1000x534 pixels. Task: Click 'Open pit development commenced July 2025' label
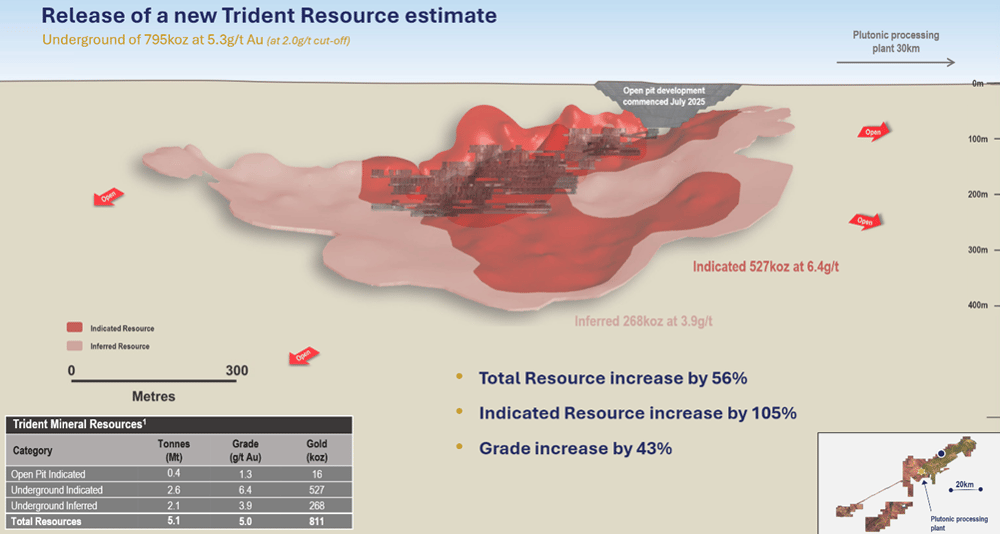coord(664,96)
